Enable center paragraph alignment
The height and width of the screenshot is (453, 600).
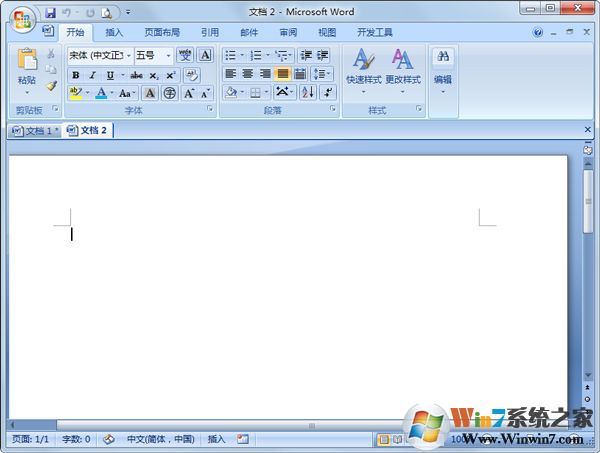coord(247,74)
